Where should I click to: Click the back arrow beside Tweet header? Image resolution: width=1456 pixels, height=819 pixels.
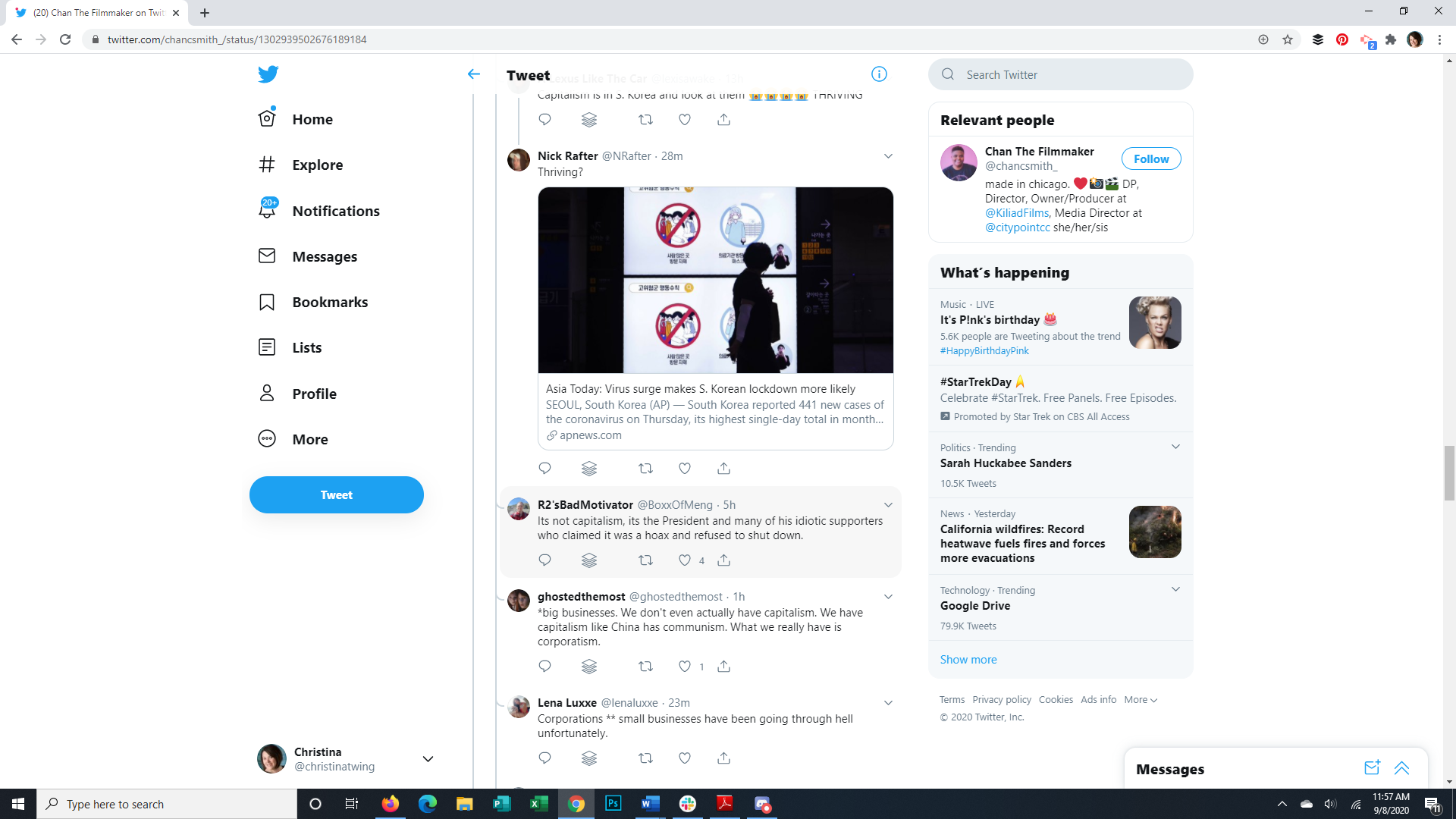point(474,74)
